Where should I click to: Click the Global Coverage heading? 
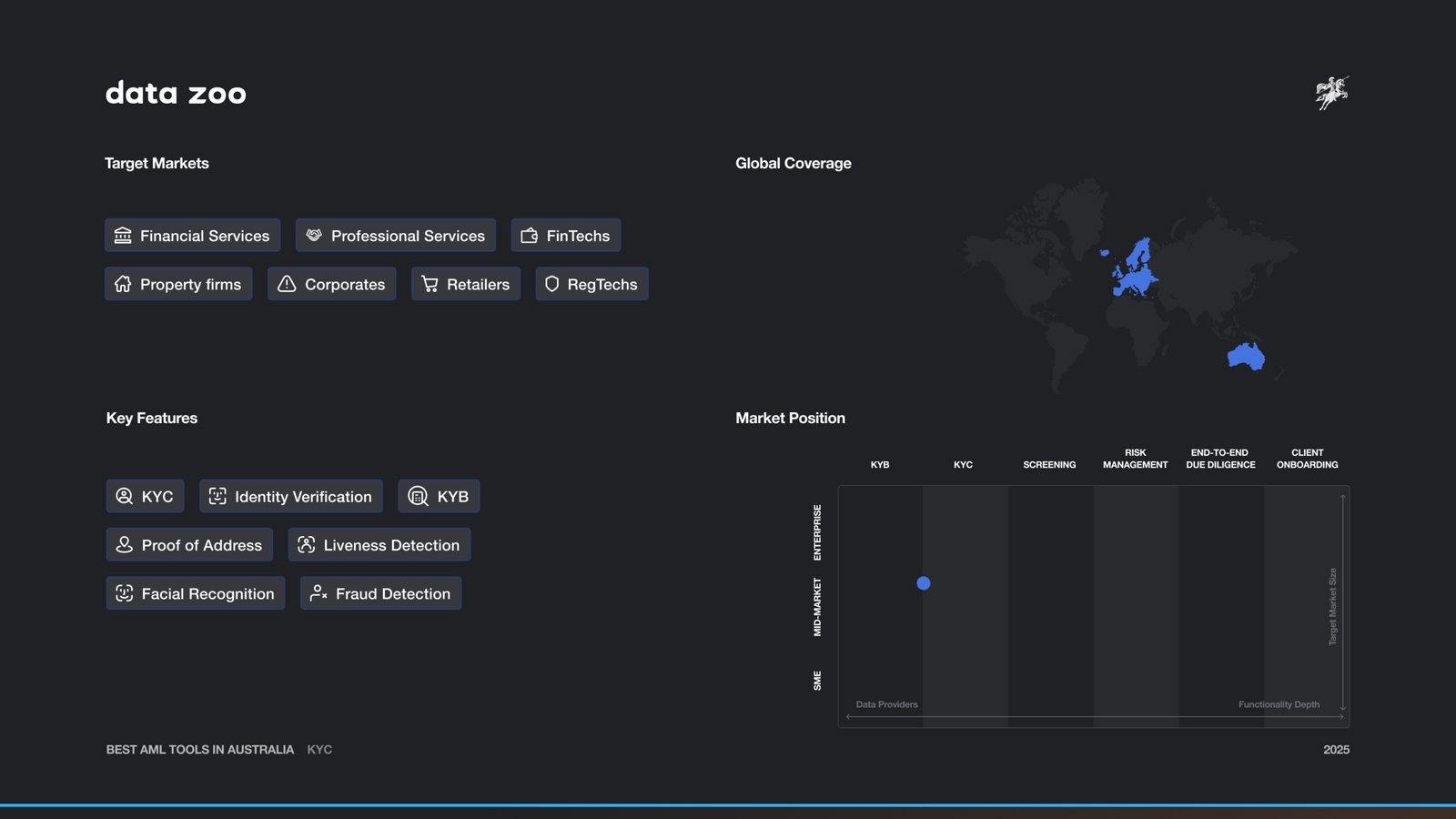tap(794, 163)
